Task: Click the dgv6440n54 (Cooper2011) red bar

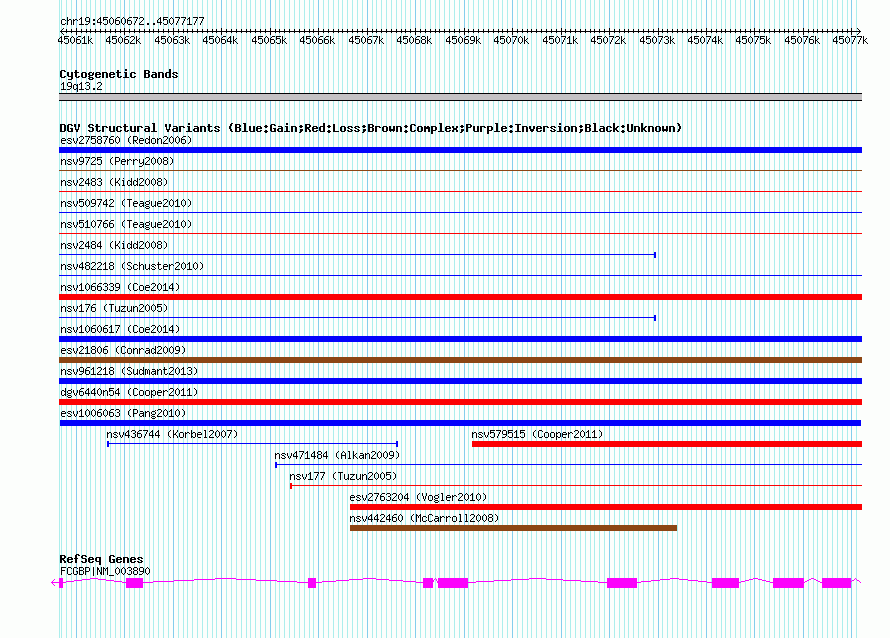Action: (460, 402)
